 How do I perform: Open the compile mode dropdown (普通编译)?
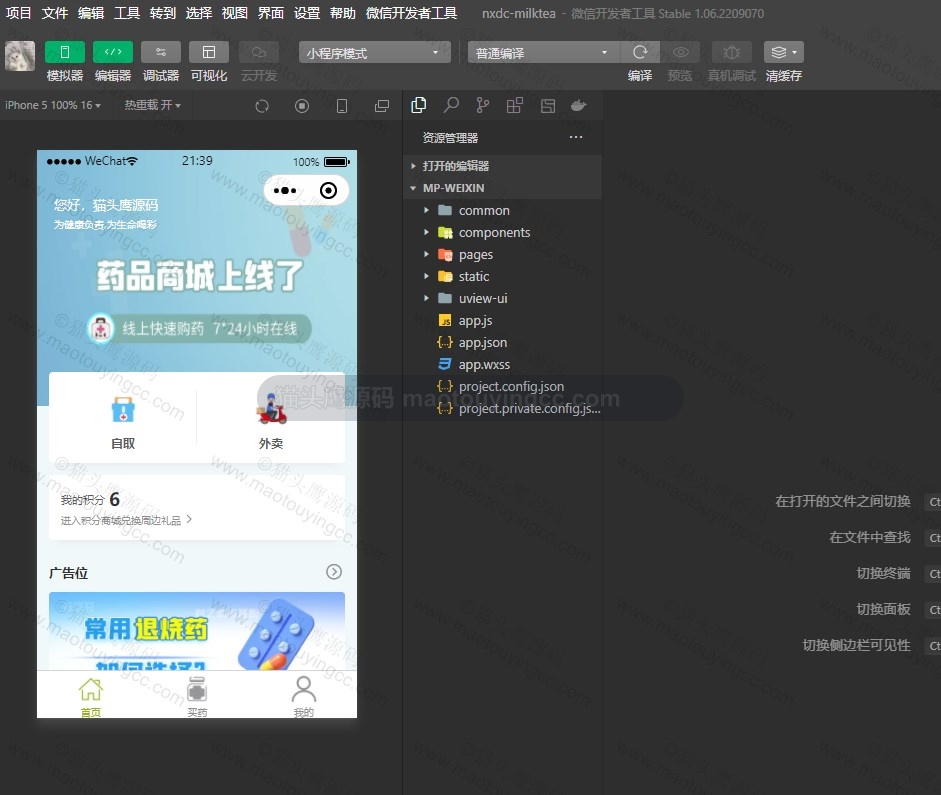tap(543, 53)
